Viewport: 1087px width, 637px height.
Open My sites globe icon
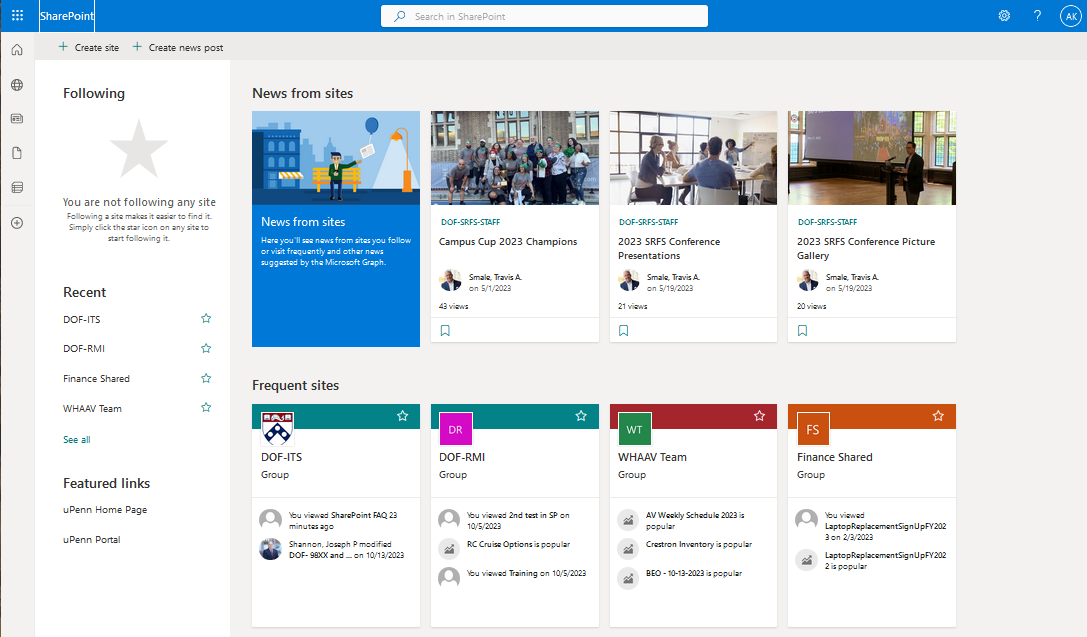(x=17, y=85)
